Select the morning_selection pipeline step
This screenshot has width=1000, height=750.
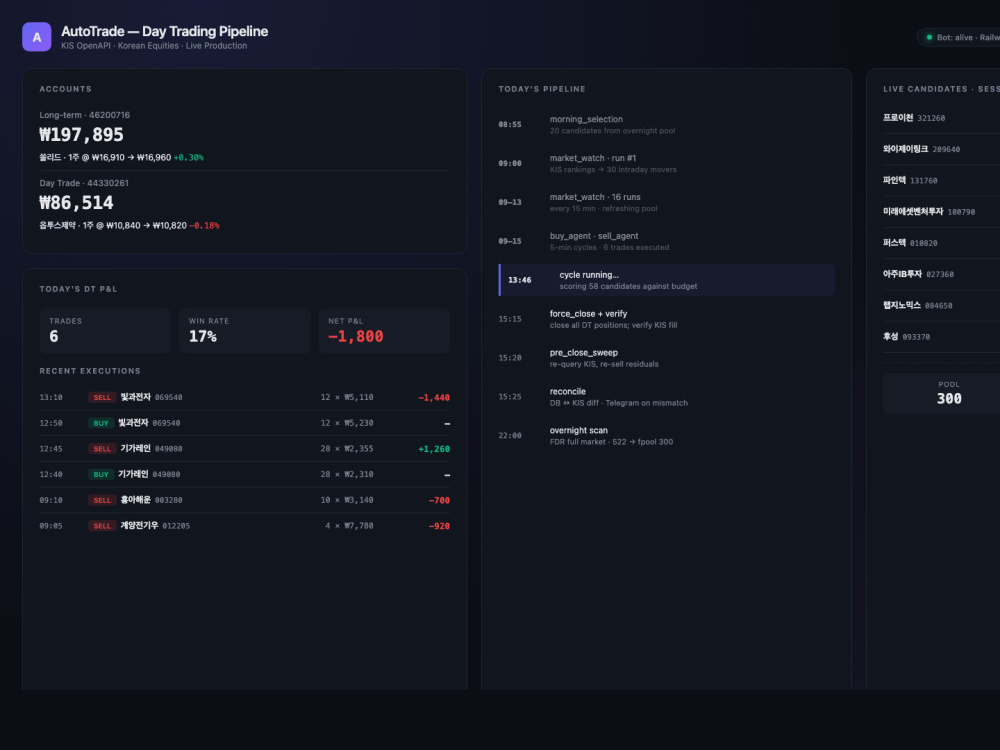pos(666,124)
